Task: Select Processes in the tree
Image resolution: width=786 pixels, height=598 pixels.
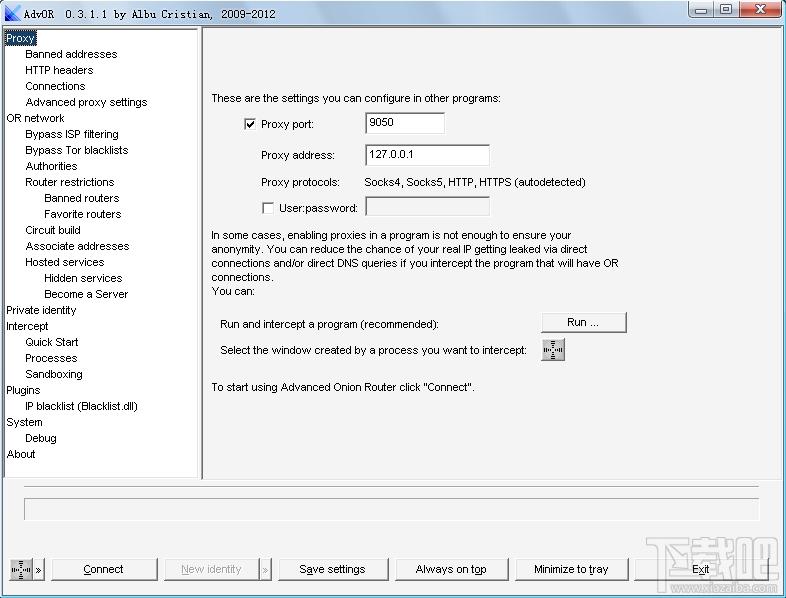Action: coord(51,359)
